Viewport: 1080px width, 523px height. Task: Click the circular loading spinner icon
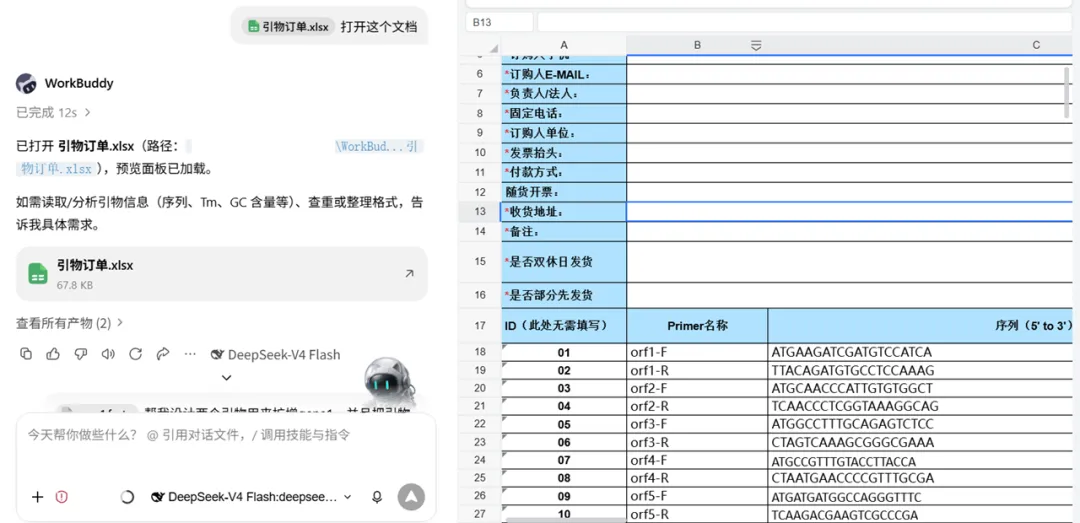coord(127,497)
